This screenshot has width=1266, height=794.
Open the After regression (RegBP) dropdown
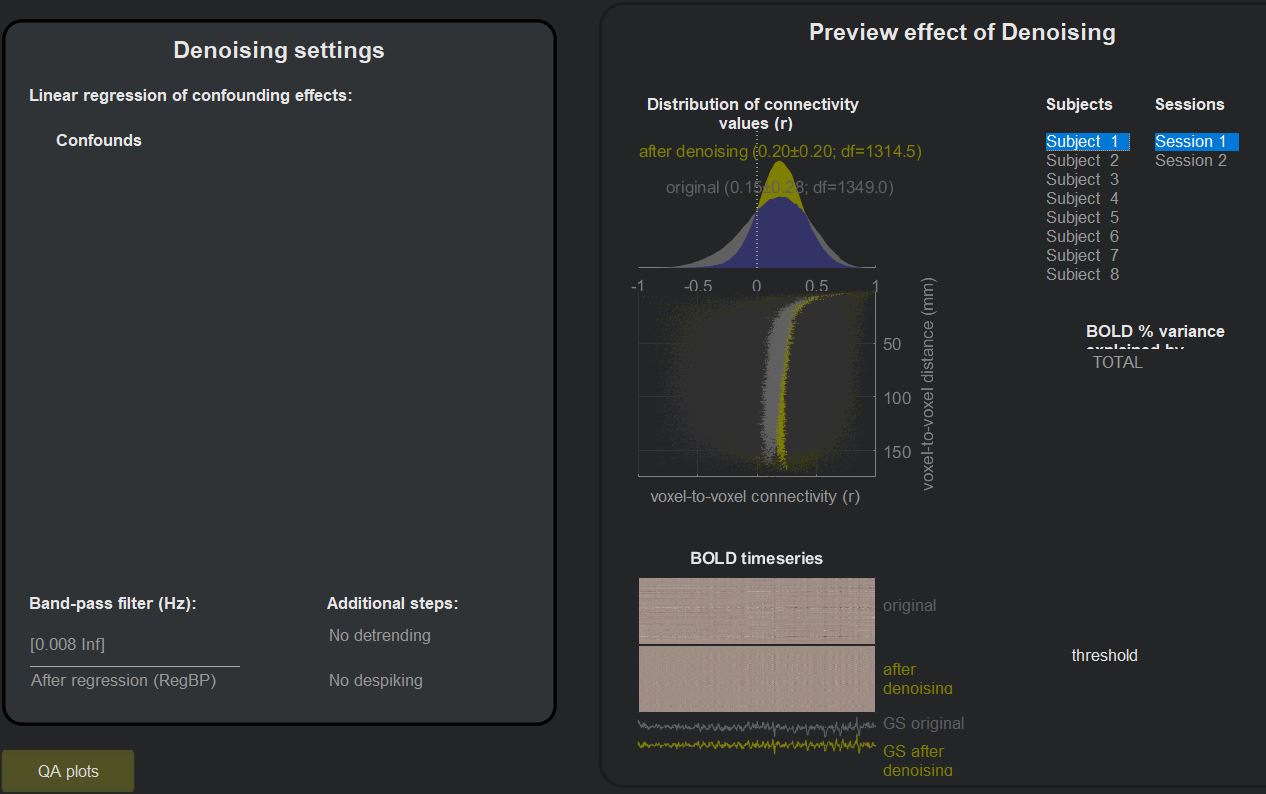[x=134, y=680]
